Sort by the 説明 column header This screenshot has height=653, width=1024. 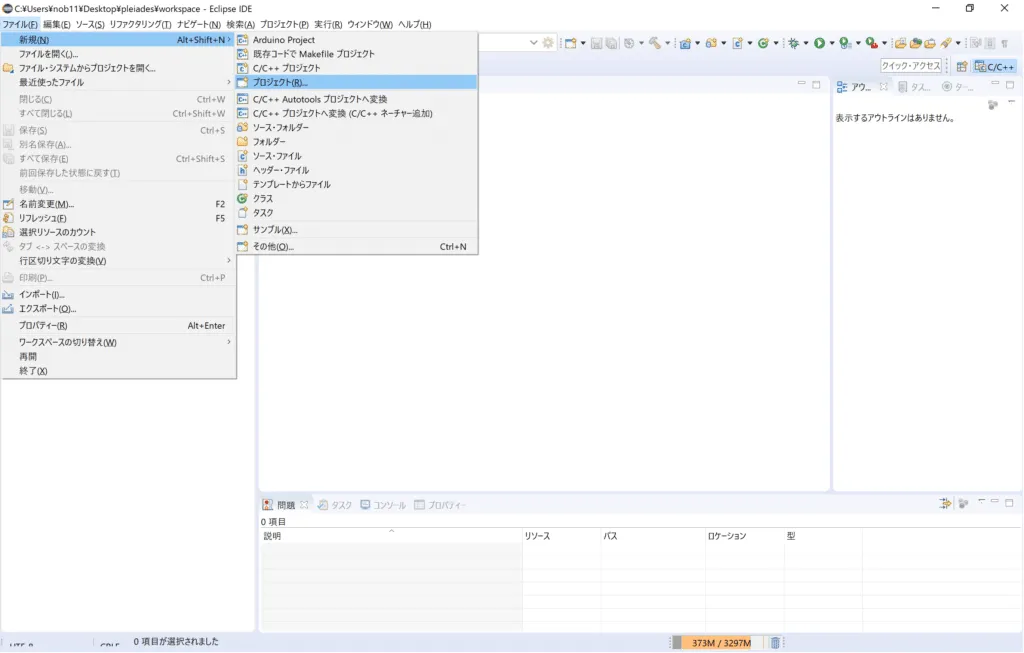tap(391, 535)
